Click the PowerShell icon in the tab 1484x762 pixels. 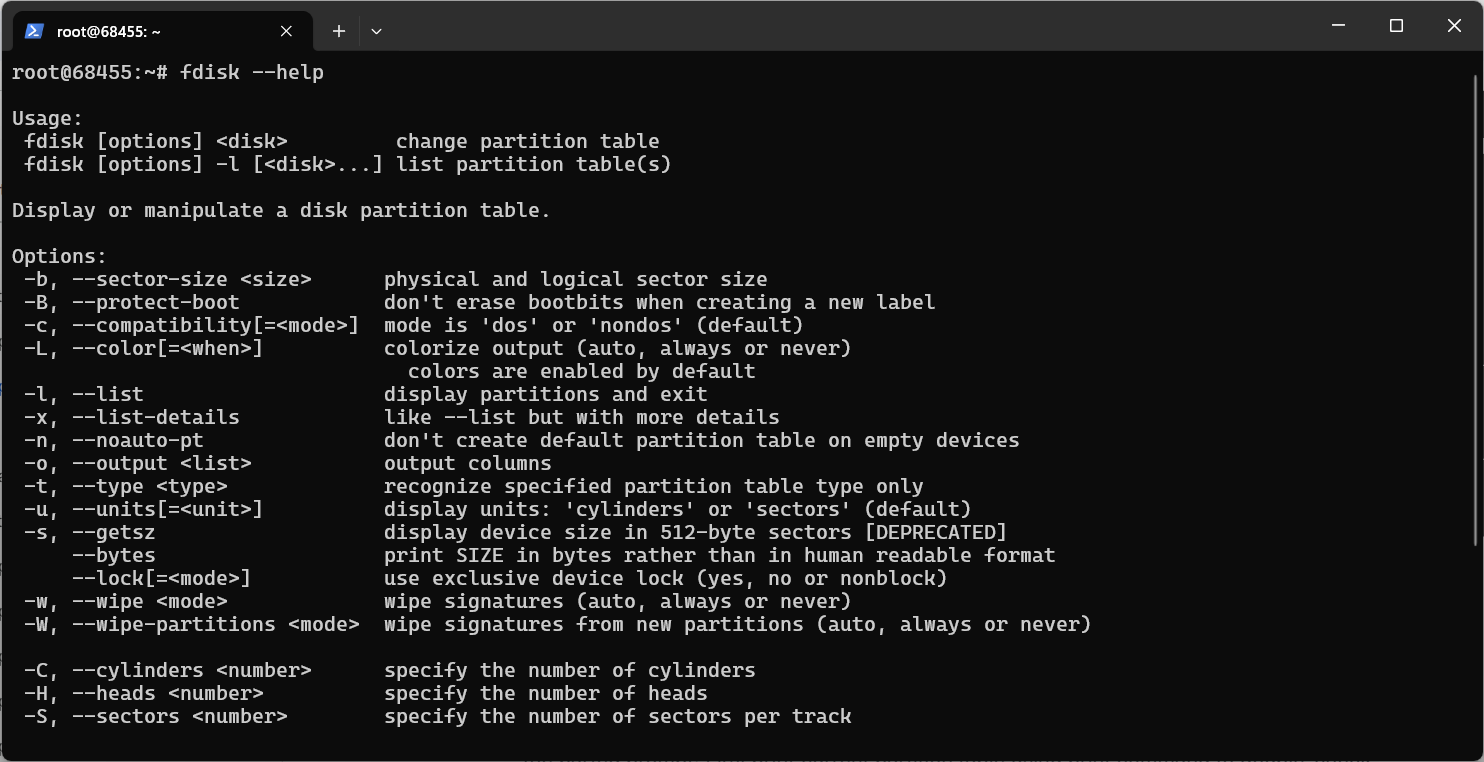coord(34,31)
